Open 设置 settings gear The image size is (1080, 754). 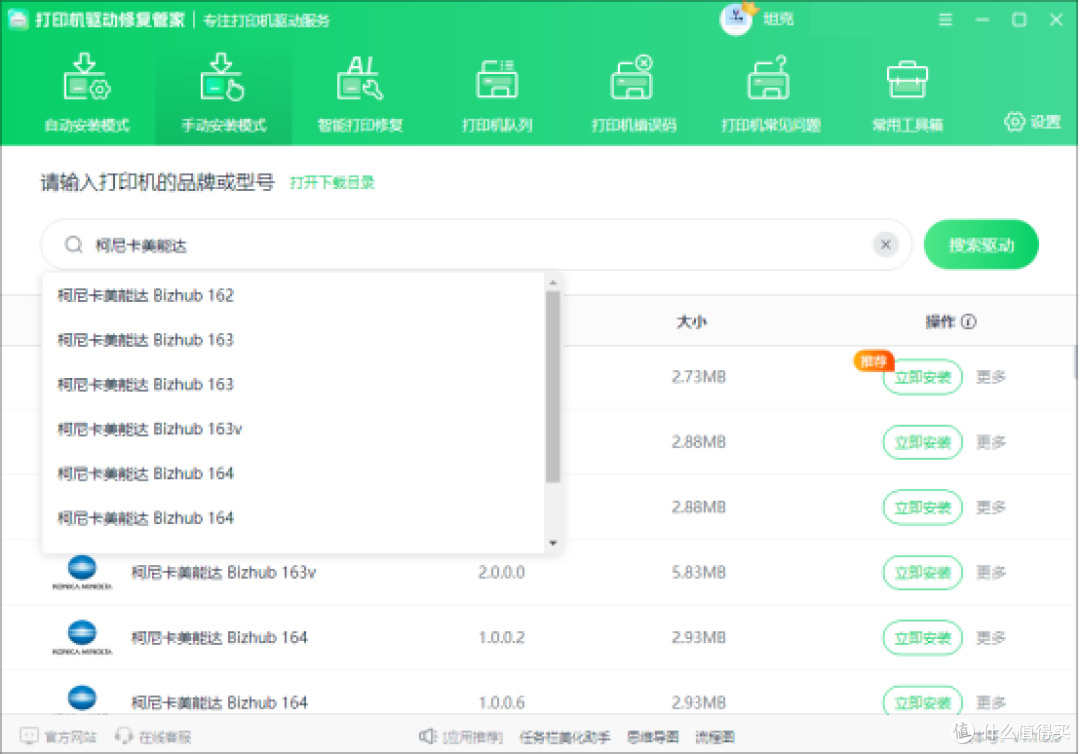point(1032,122)
